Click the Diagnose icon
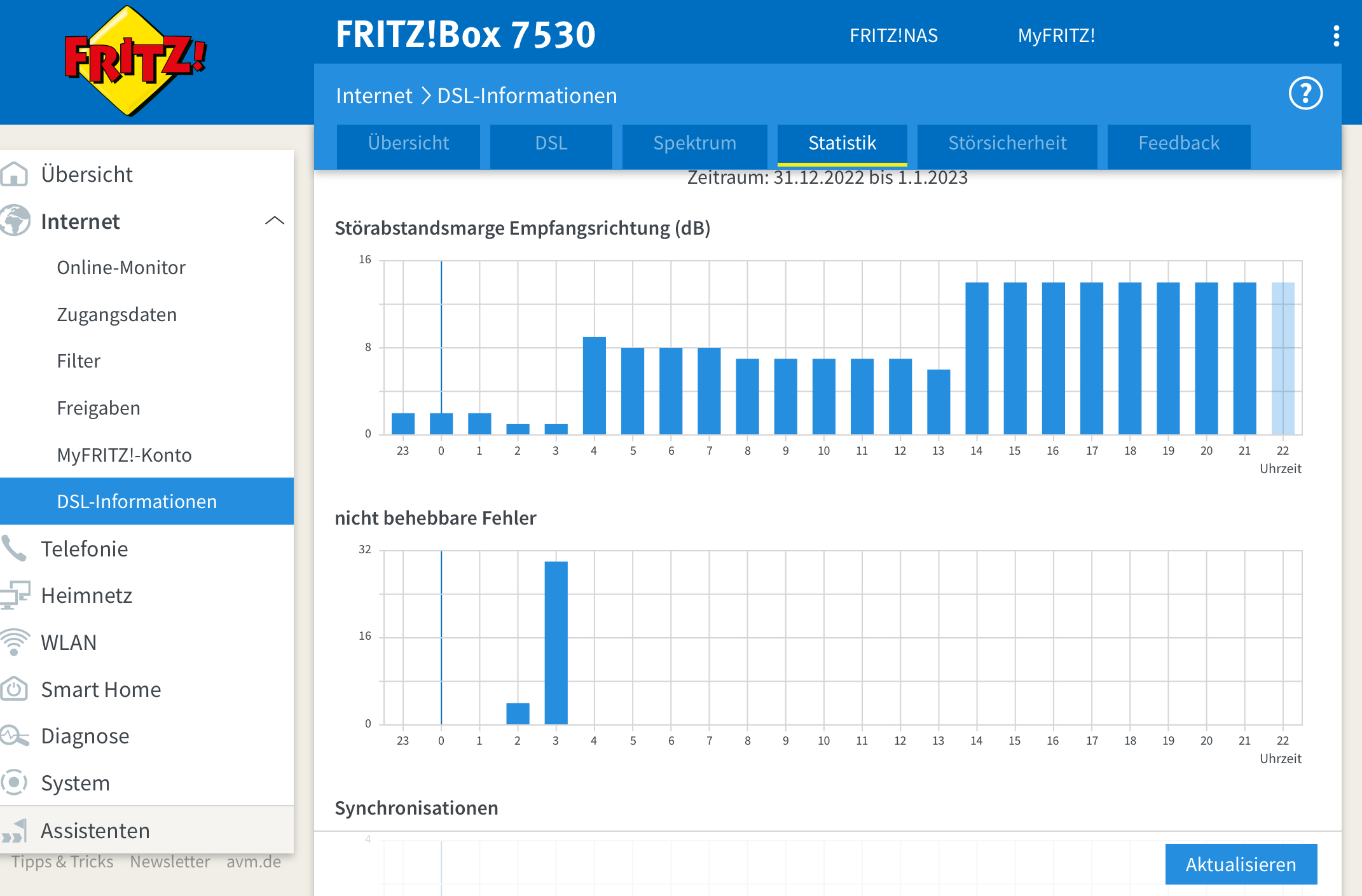Image resolution: width=1362 pixels, height=896 pixels. pyautogui.click(x=14, y=736)
